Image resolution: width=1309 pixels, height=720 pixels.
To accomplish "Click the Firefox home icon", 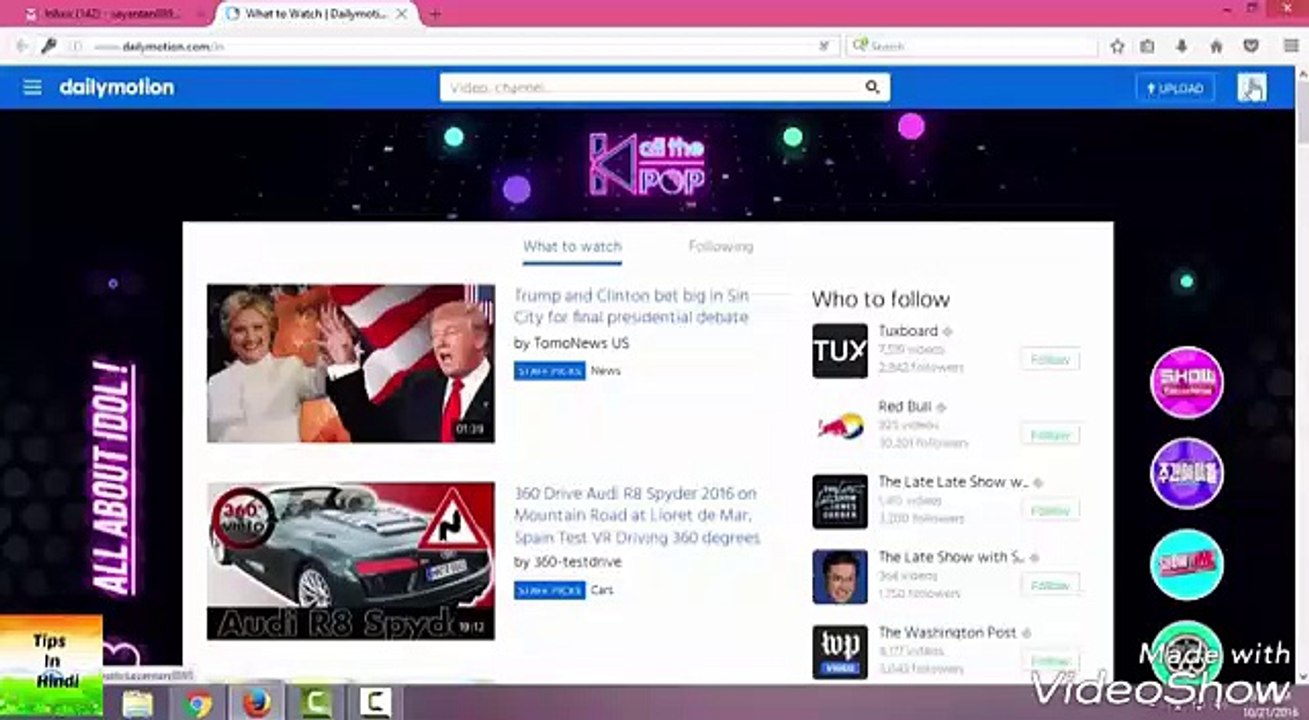I will click(1216, 46).
